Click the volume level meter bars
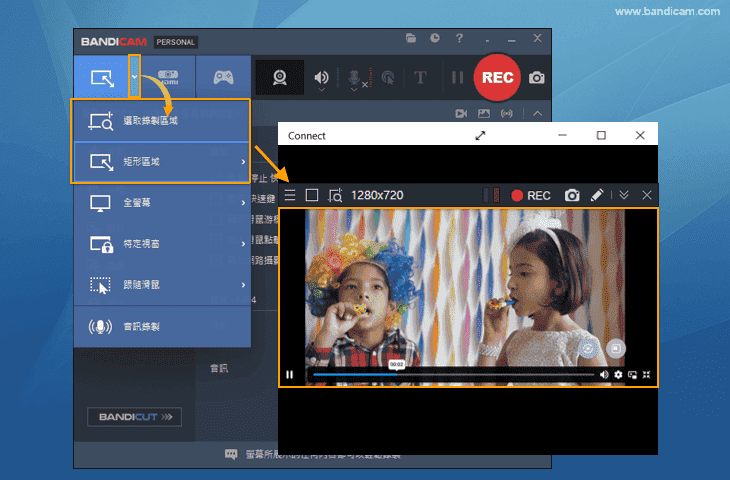The height and width of the screenshot is (480, 730). [x=491, y=196]
